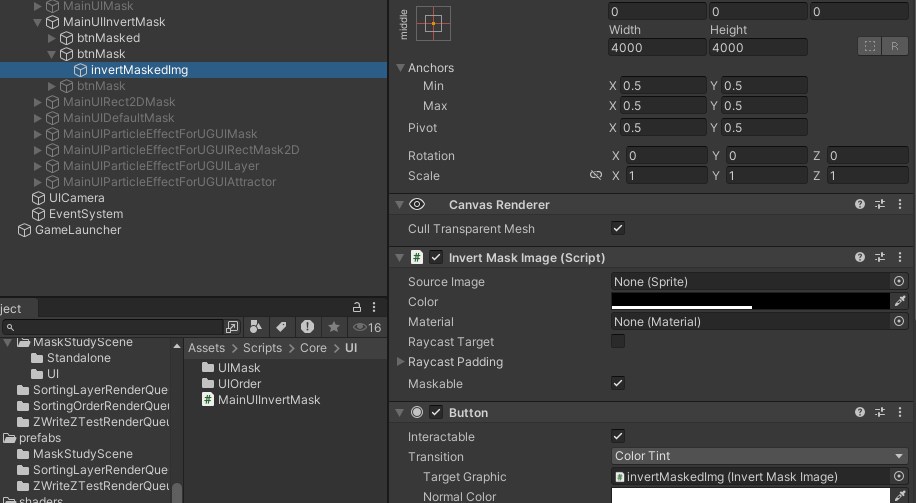Go to Scripts in the breadcrumb path
The width and height of the screenshot is (916, 503).
click(262, 348)
